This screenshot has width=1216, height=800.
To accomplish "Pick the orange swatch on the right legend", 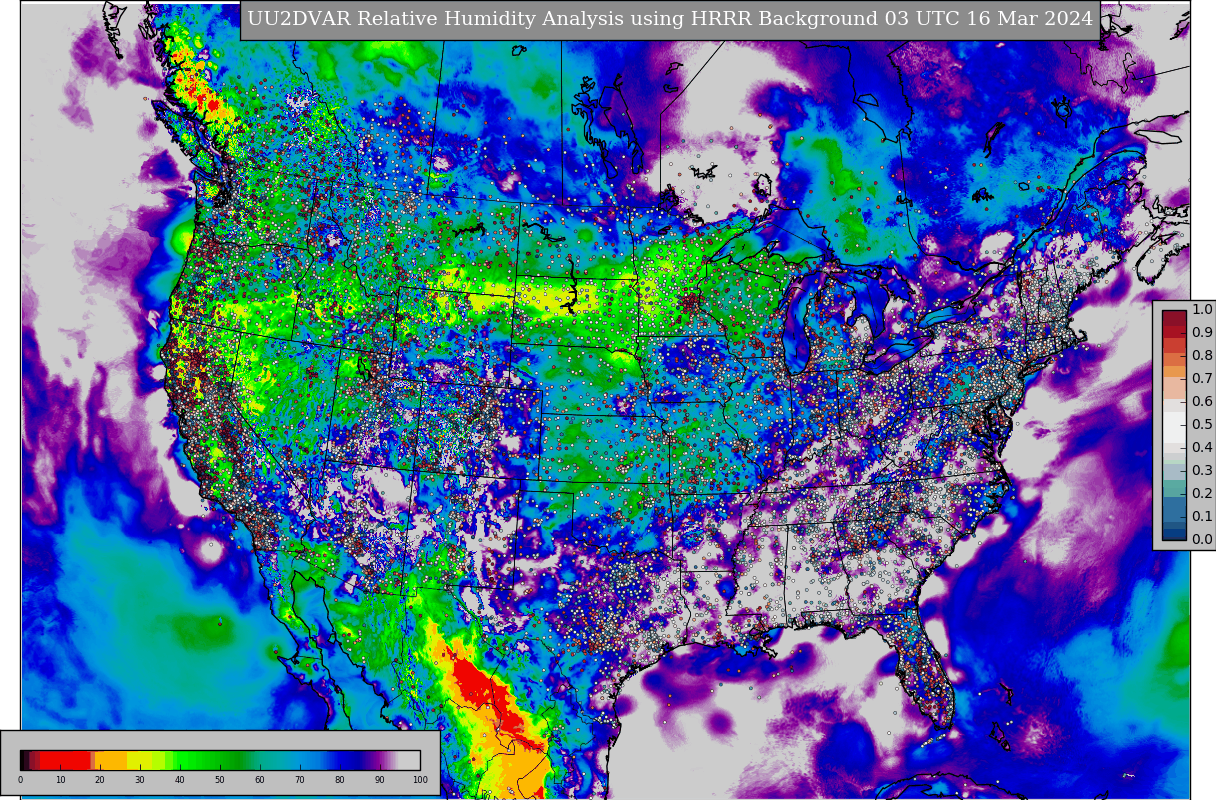I will 1174,371.
